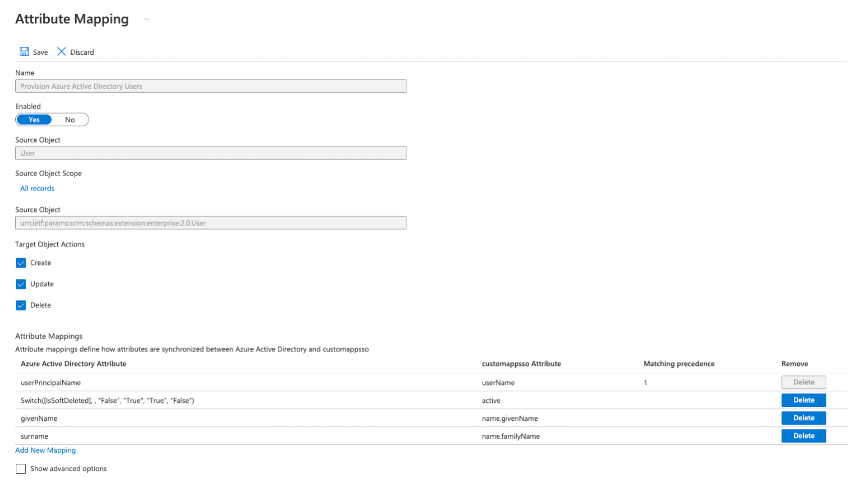858x486 pixels.
Task: Click the Save floppy disk icon
Action: tap(24, 51)
